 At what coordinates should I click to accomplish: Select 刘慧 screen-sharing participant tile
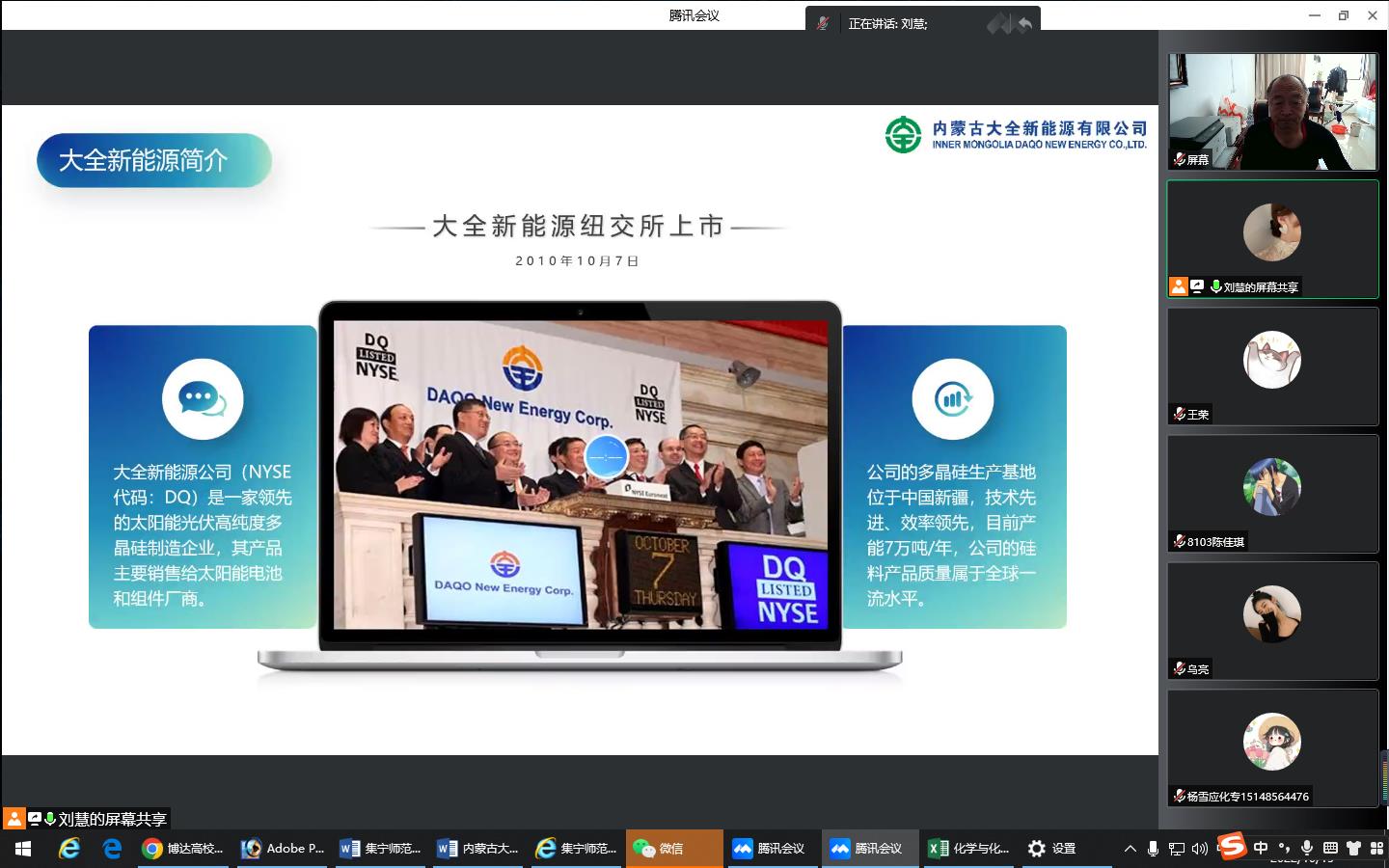pos(1272,239)
